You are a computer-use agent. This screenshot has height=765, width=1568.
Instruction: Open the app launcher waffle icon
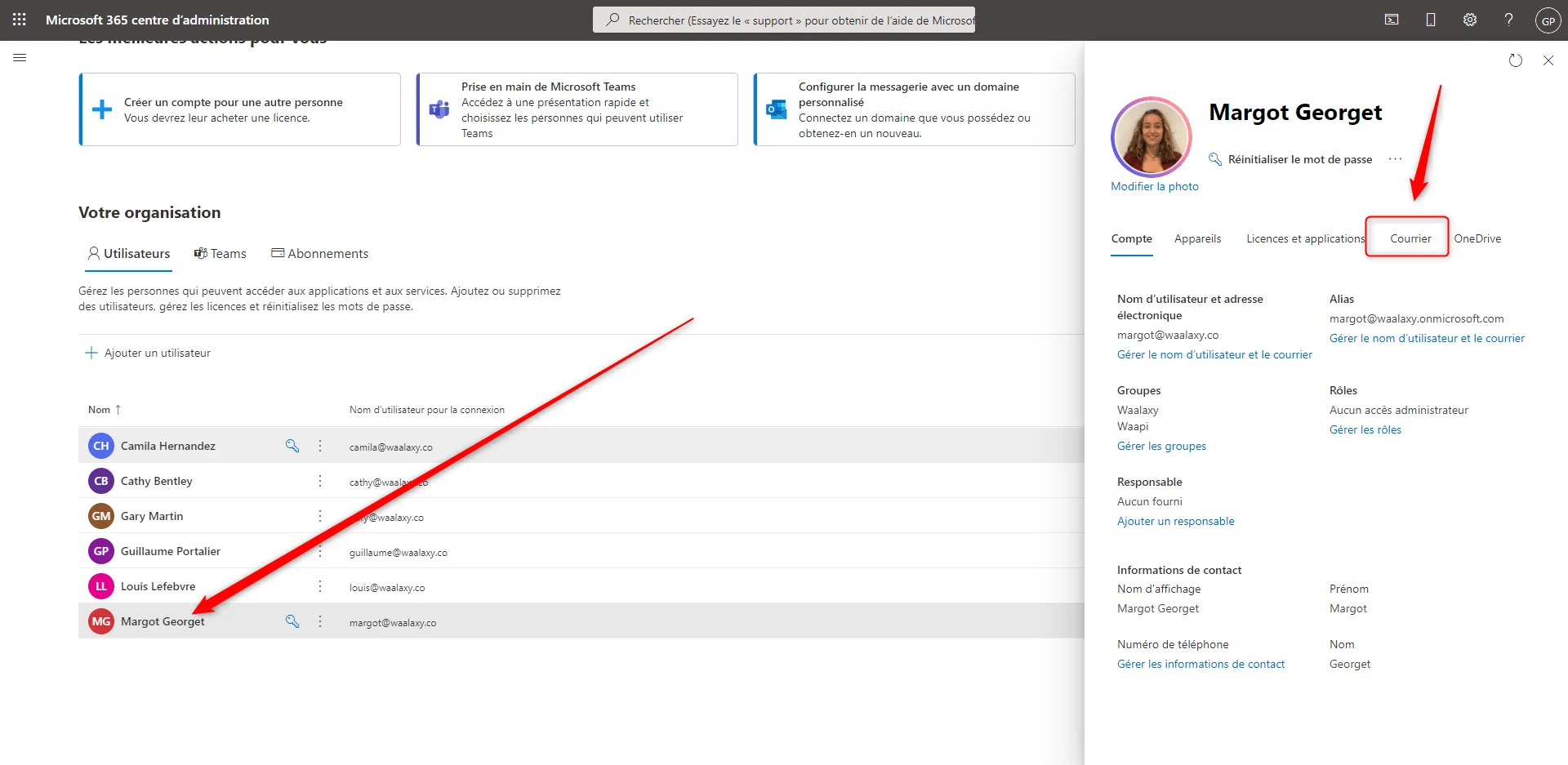pos(20,20)
